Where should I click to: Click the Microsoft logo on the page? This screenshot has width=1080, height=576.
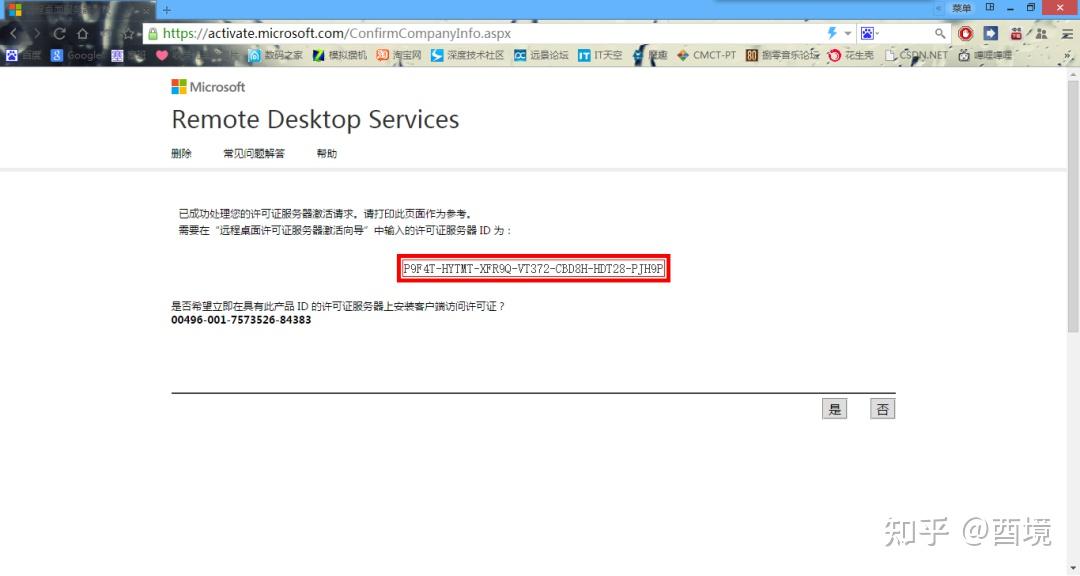[208, 87]
